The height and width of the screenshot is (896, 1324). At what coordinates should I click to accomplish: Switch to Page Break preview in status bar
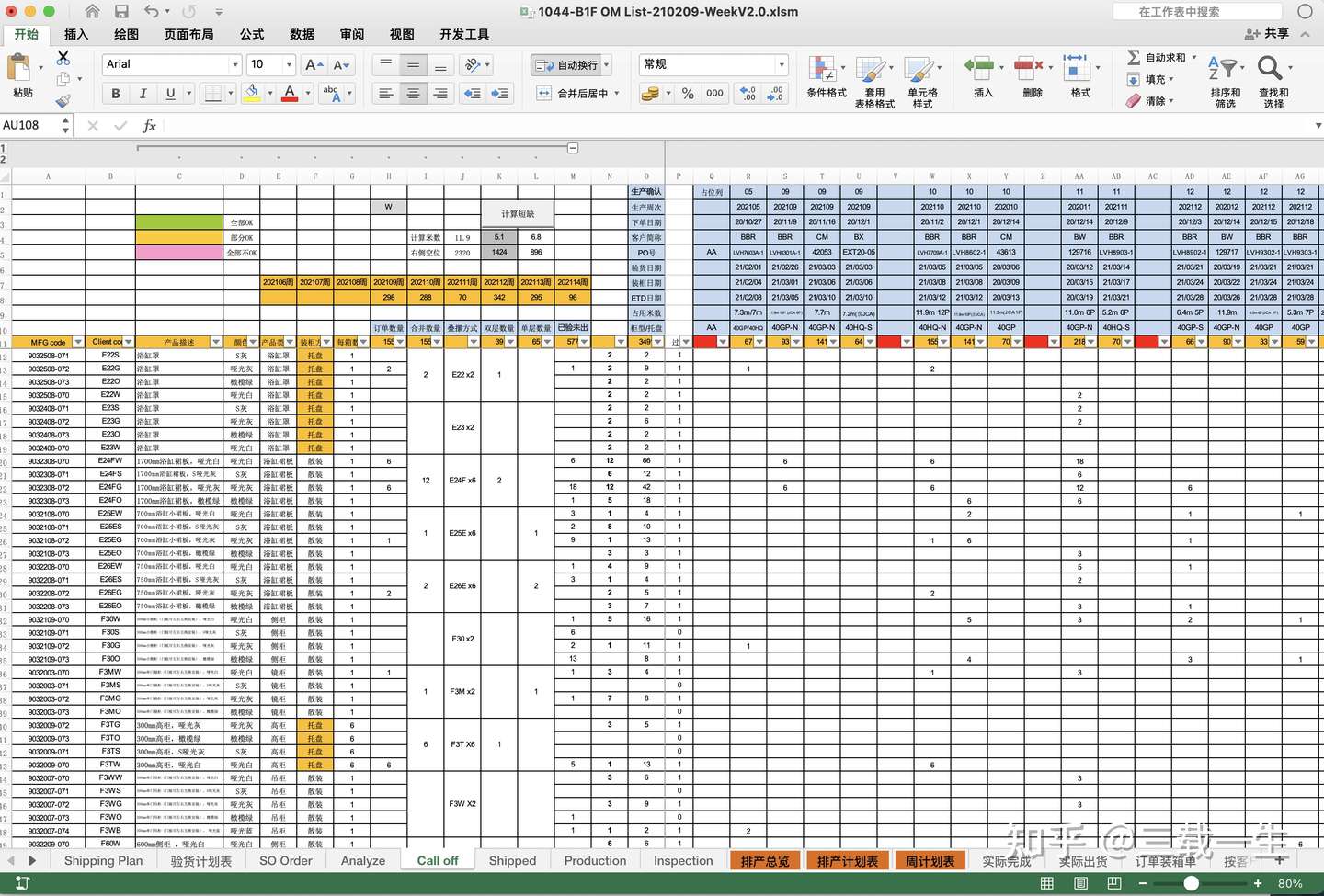point(1114,883)
